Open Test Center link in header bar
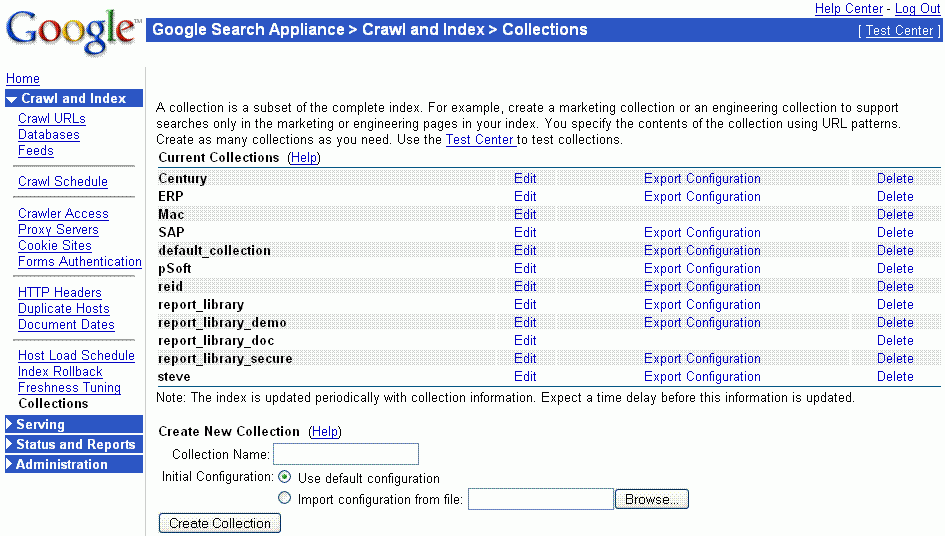 pos(899,31)
